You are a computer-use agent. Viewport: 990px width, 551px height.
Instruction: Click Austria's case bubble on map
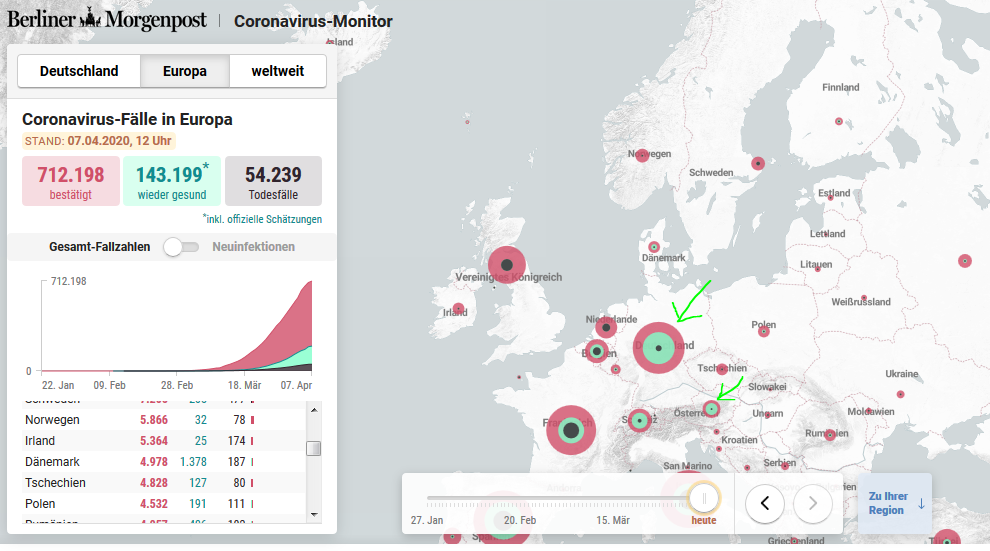[x=712, y=408]
